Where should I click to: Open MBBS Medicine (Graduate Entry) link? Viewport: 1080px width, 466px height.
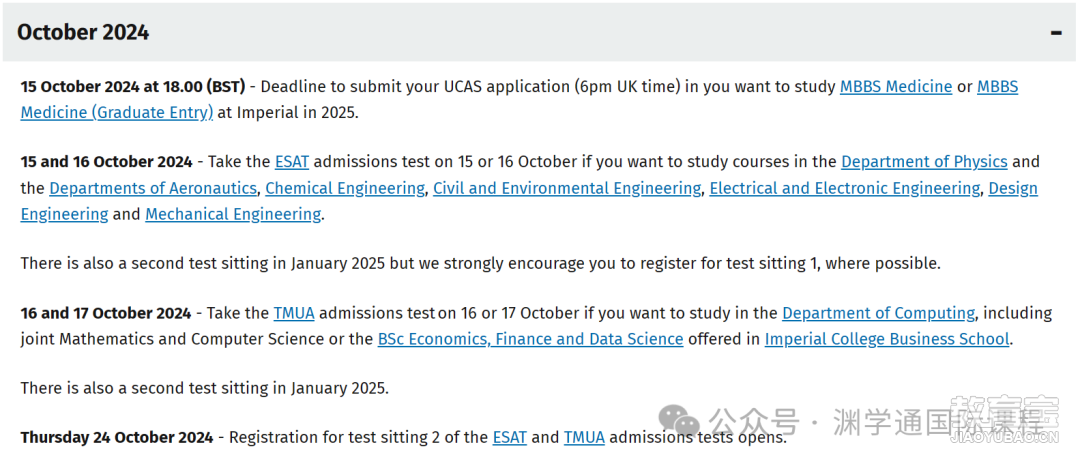[519, 100]
